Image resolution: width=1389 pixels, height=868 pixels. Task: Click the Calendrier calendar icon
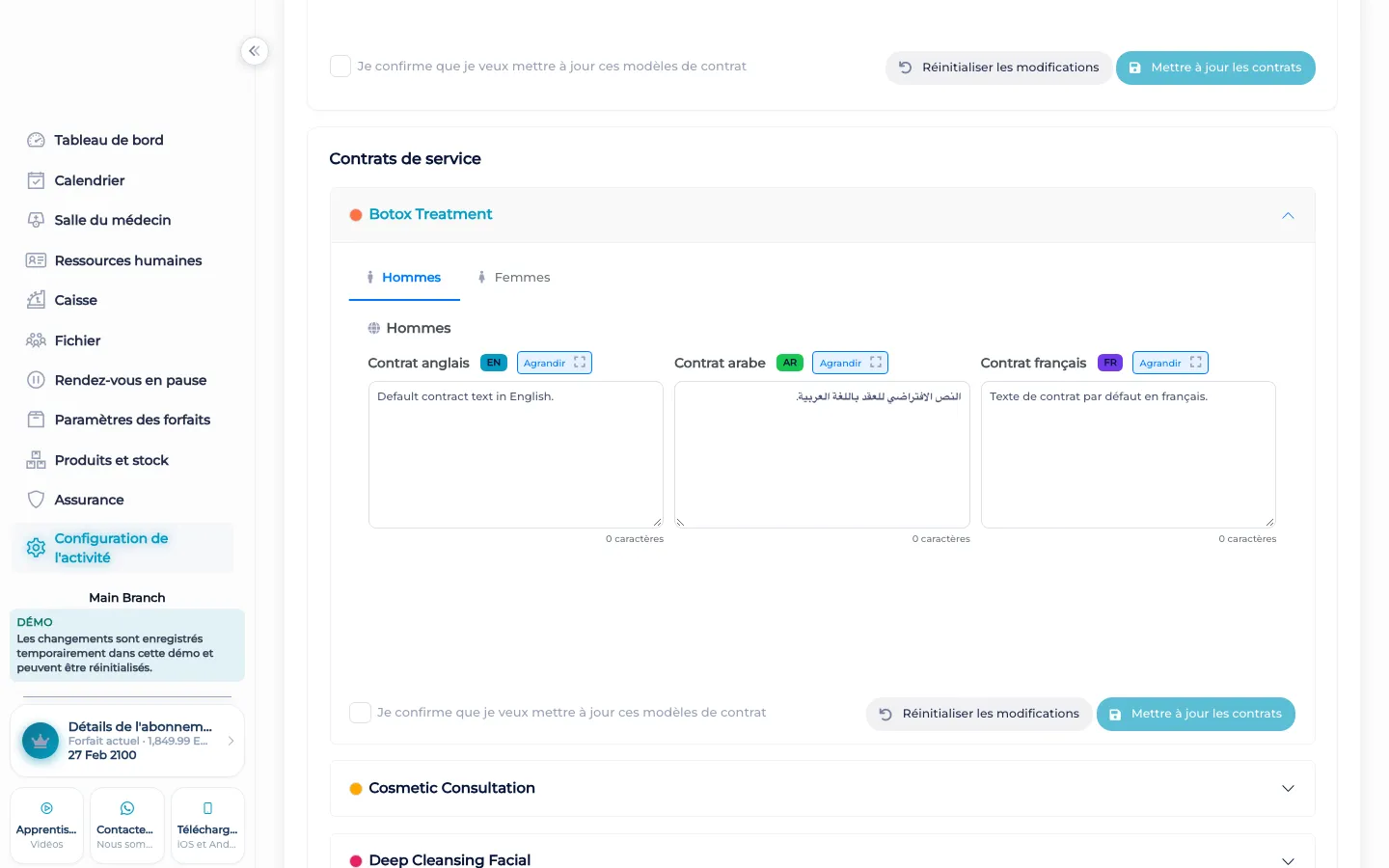36,180
